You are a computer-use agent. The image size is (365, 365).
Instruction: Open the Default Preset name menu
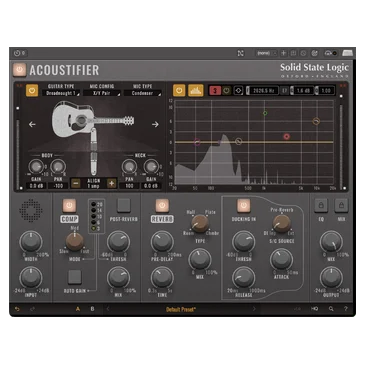coord(181,309)
